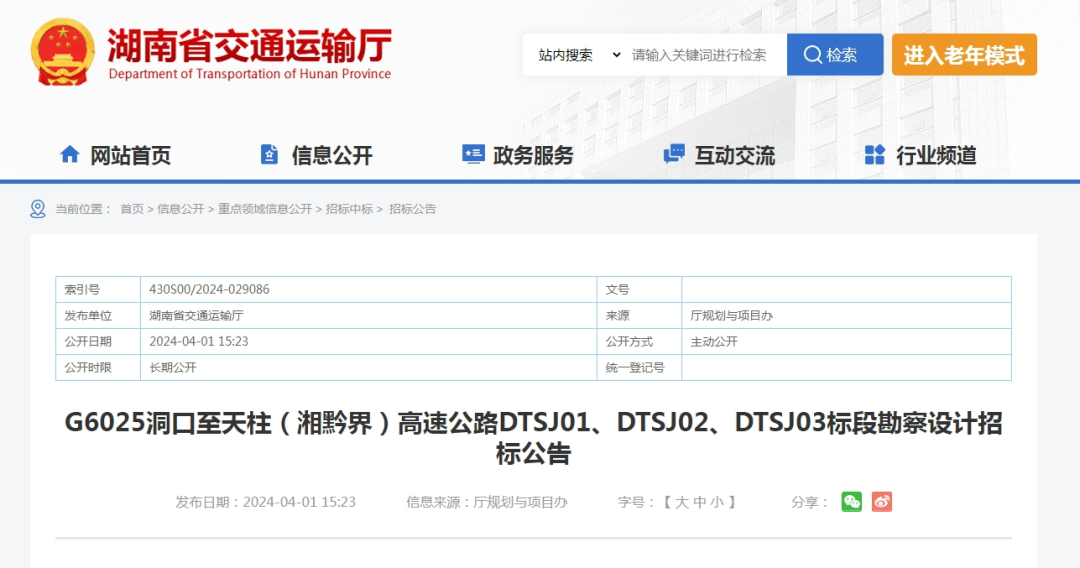Focus the keyword search input field
This screenshot has height=568, width=1080.
(706, 55)
